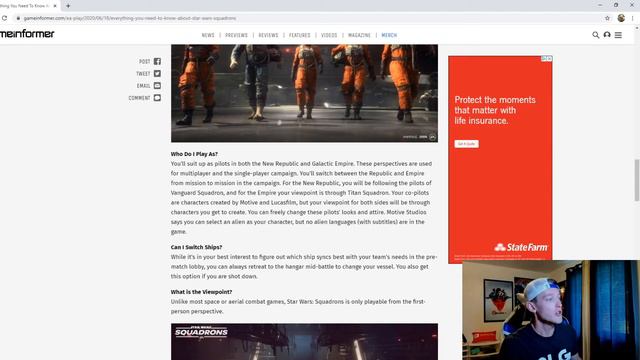Click the POST share label
The image size is (640, 360).
click(x=144, y=61)
